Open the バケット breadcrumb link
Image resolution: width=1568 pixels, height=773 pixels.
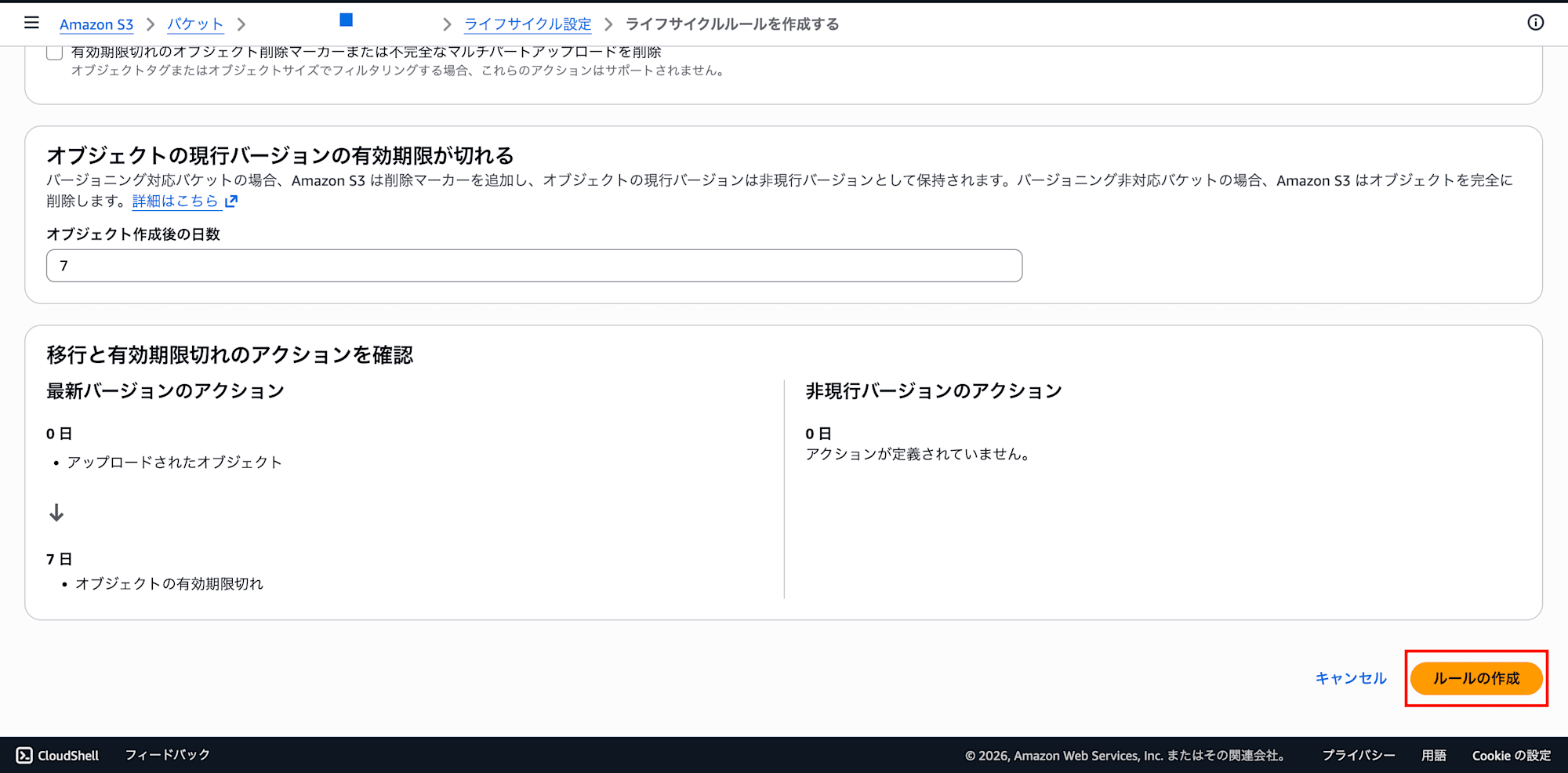click(x=195, y=24)
